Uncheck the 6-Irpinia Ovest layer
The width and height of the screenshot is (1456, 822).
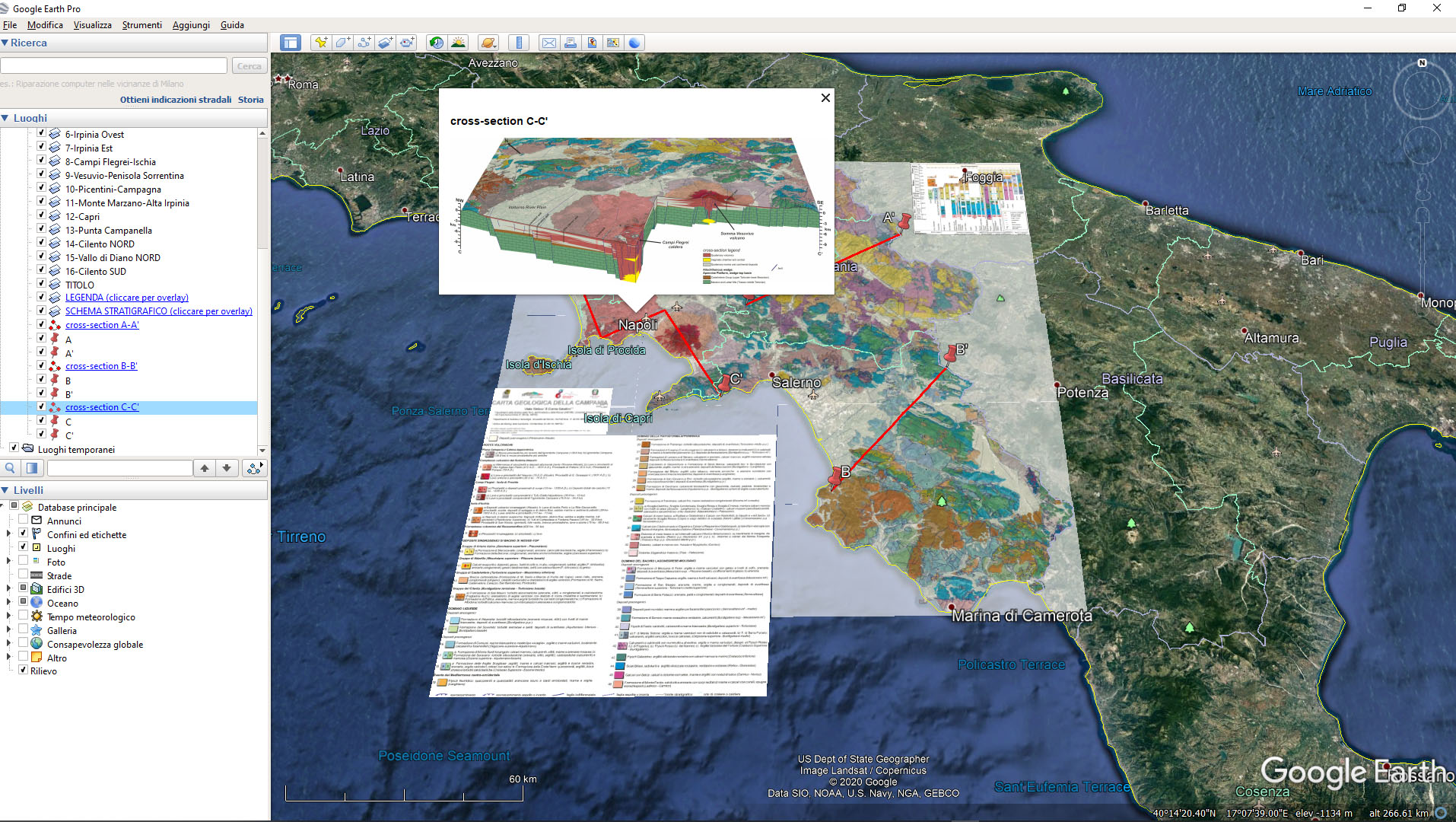click(42, 133)
